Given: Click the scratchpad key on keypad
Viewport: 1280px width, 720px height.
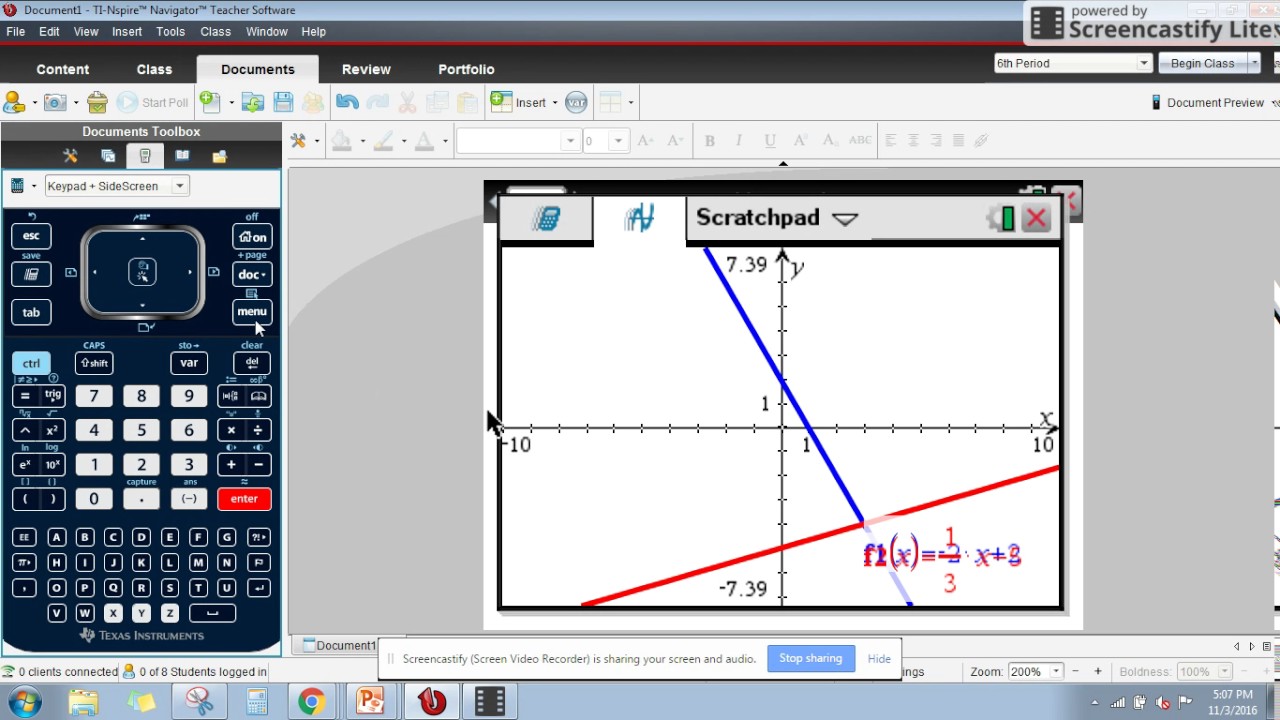Looking at the screenshot, I should click(31, 274).
